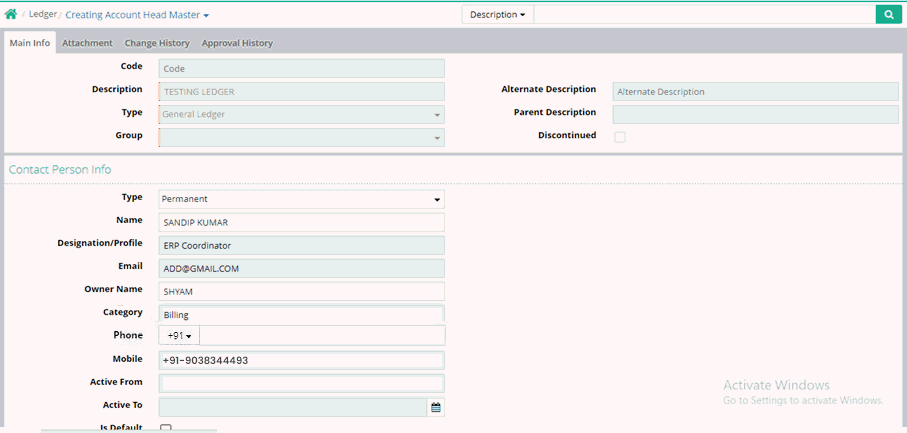Open the Approval History tab
The image size is (907, 433).
pos(237,43)
